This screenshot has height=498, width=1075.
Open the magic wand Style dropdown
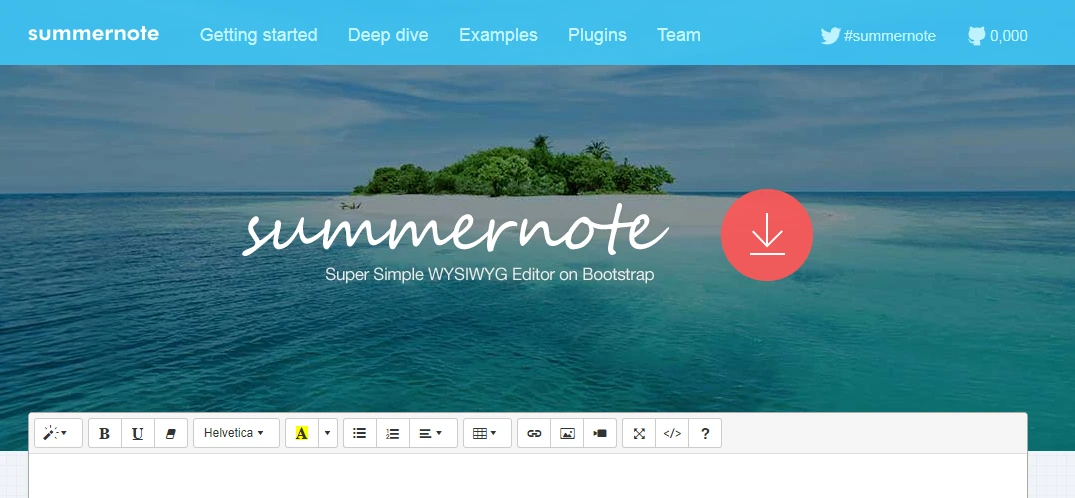58,434
